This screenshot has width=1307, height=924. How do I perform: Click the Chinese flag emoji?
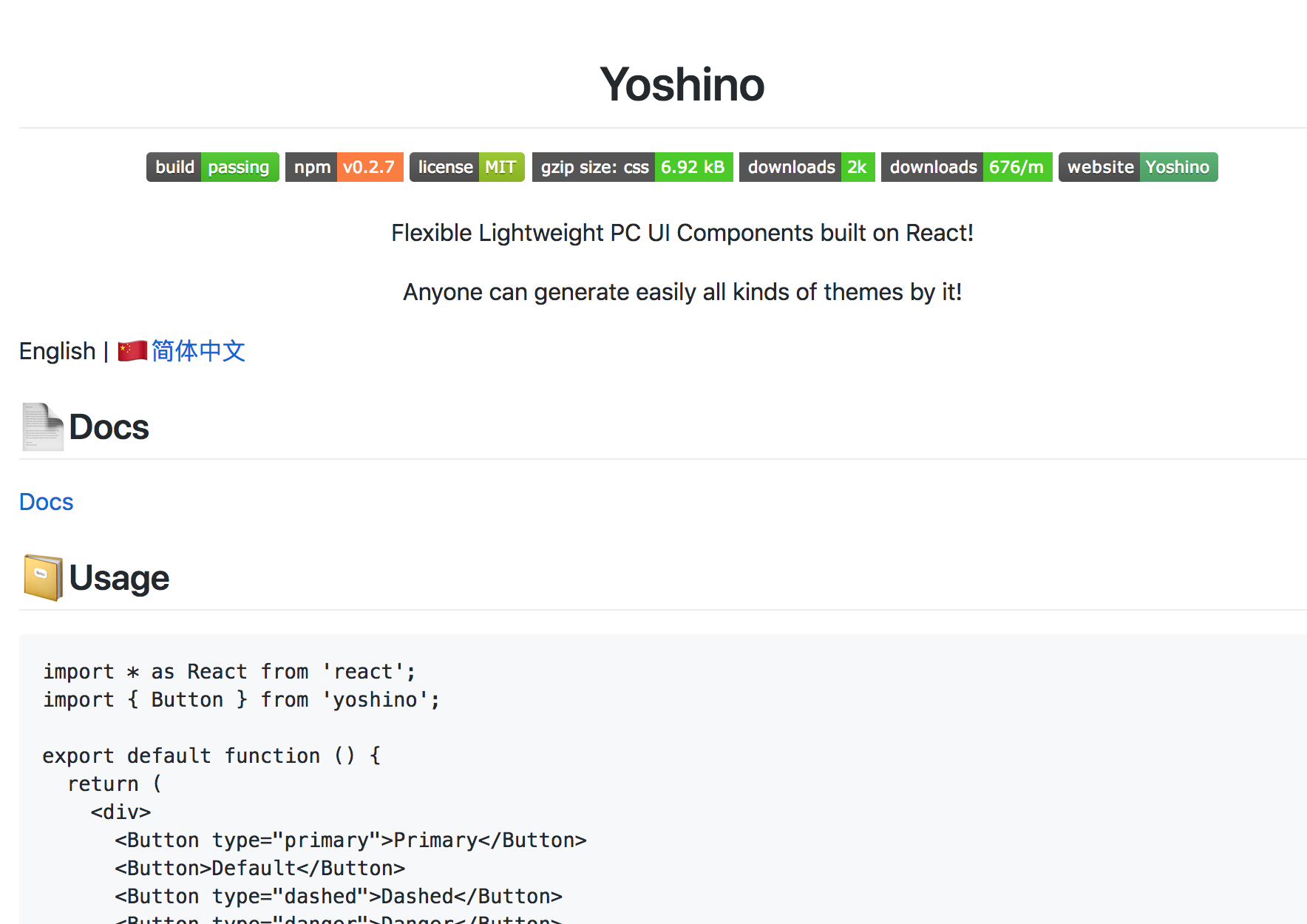click(132, 350)
